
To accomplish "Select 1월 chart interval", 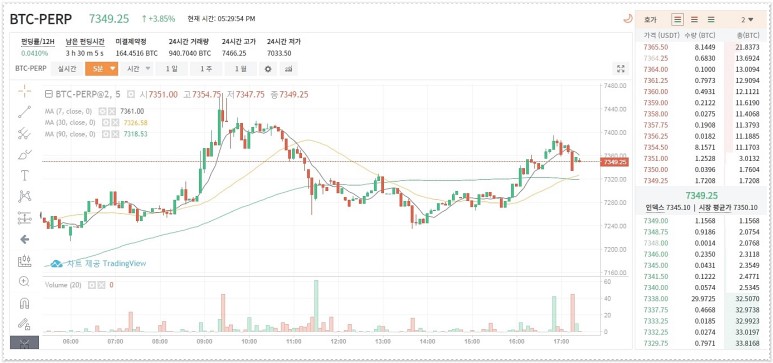I will (x=241, y=69).
